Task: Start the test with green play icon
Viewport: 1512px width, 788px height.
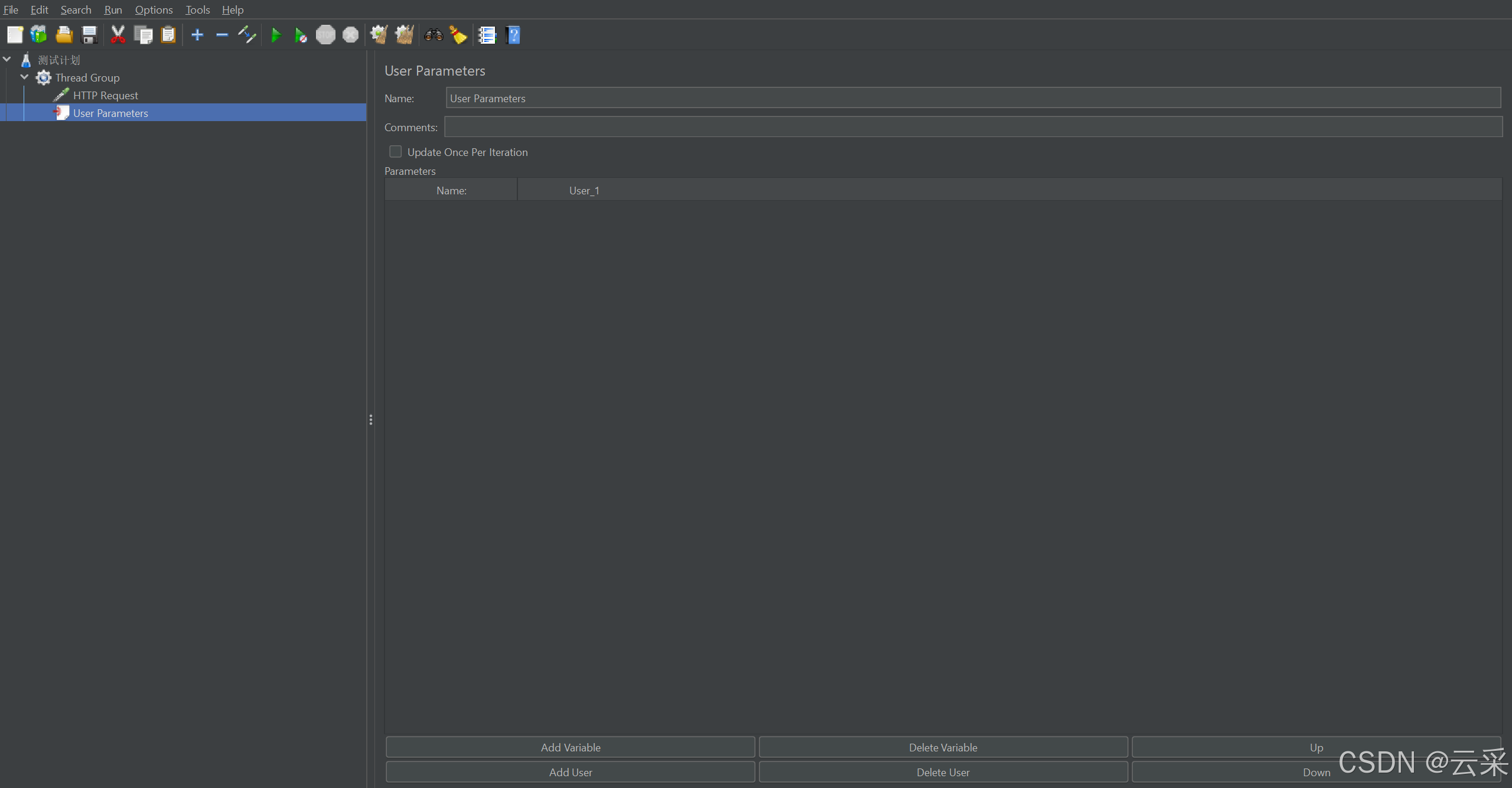Action: [276, 35]
